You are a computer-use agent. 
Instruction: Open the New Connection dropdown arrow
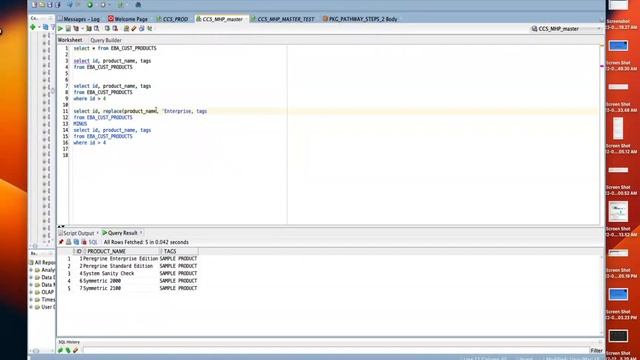[x=39, y=27]
